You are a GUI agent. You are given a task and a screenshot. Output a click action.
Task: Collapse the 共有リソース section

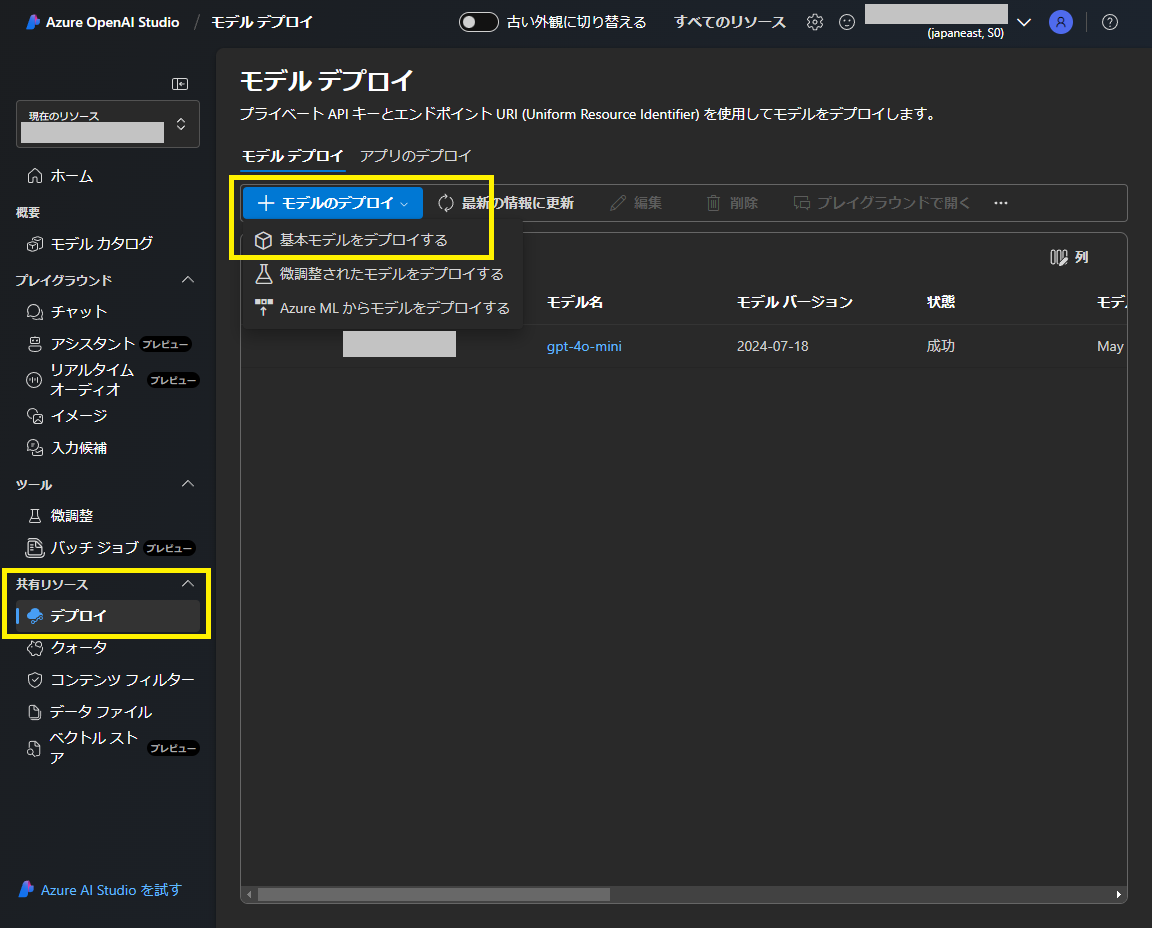[x=189, y=583]
